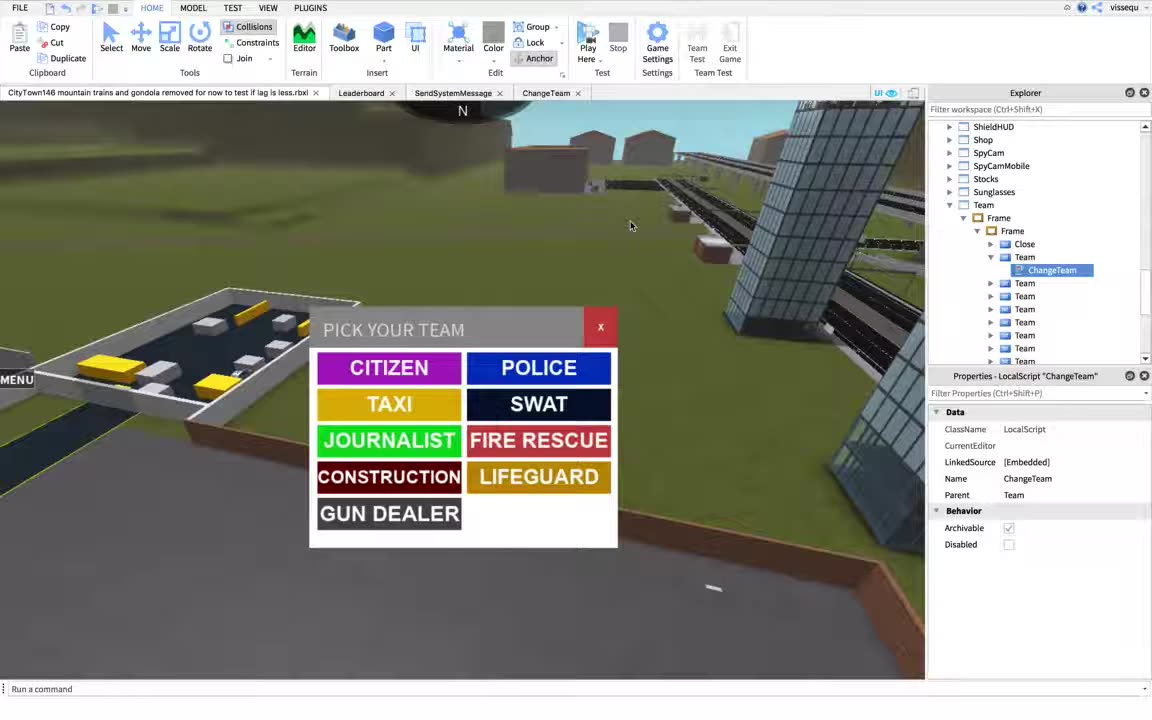1152x720 pixels.
Task: Toggle Collisions setting
Action: 248,26
